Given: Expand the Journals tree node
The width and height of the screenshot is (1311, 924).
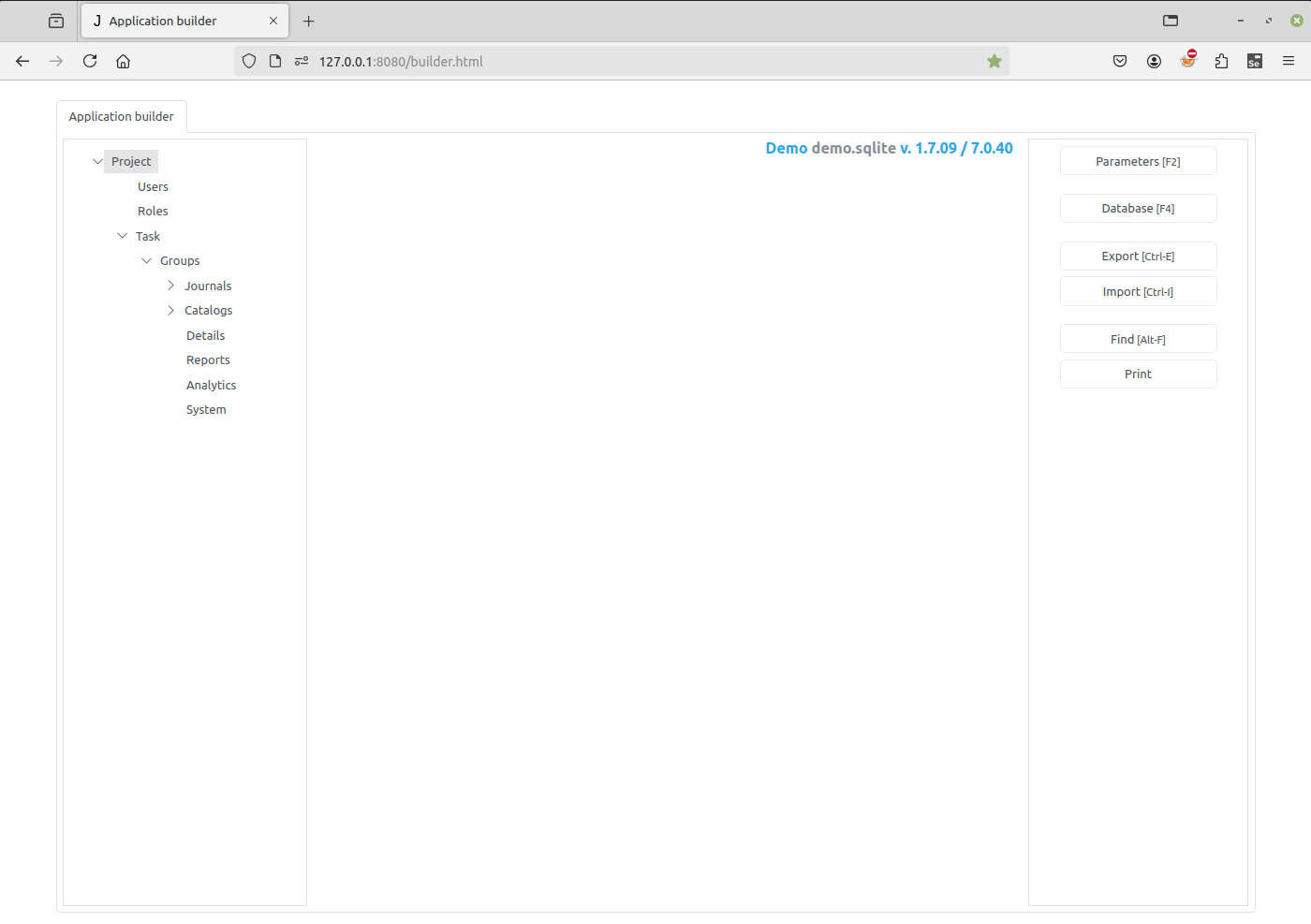Looking at the screenshot, I should point(170,286).
